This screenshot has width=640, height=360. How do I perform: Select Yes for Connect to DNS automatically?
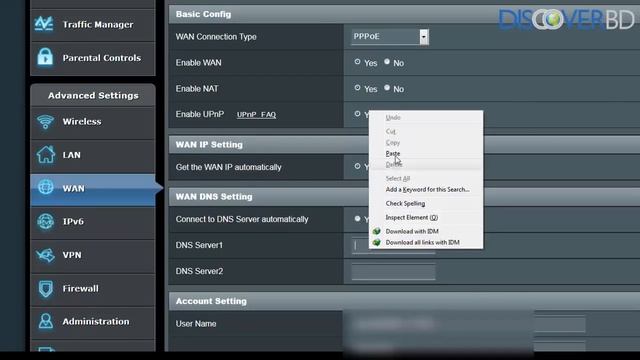click(358, 219)
